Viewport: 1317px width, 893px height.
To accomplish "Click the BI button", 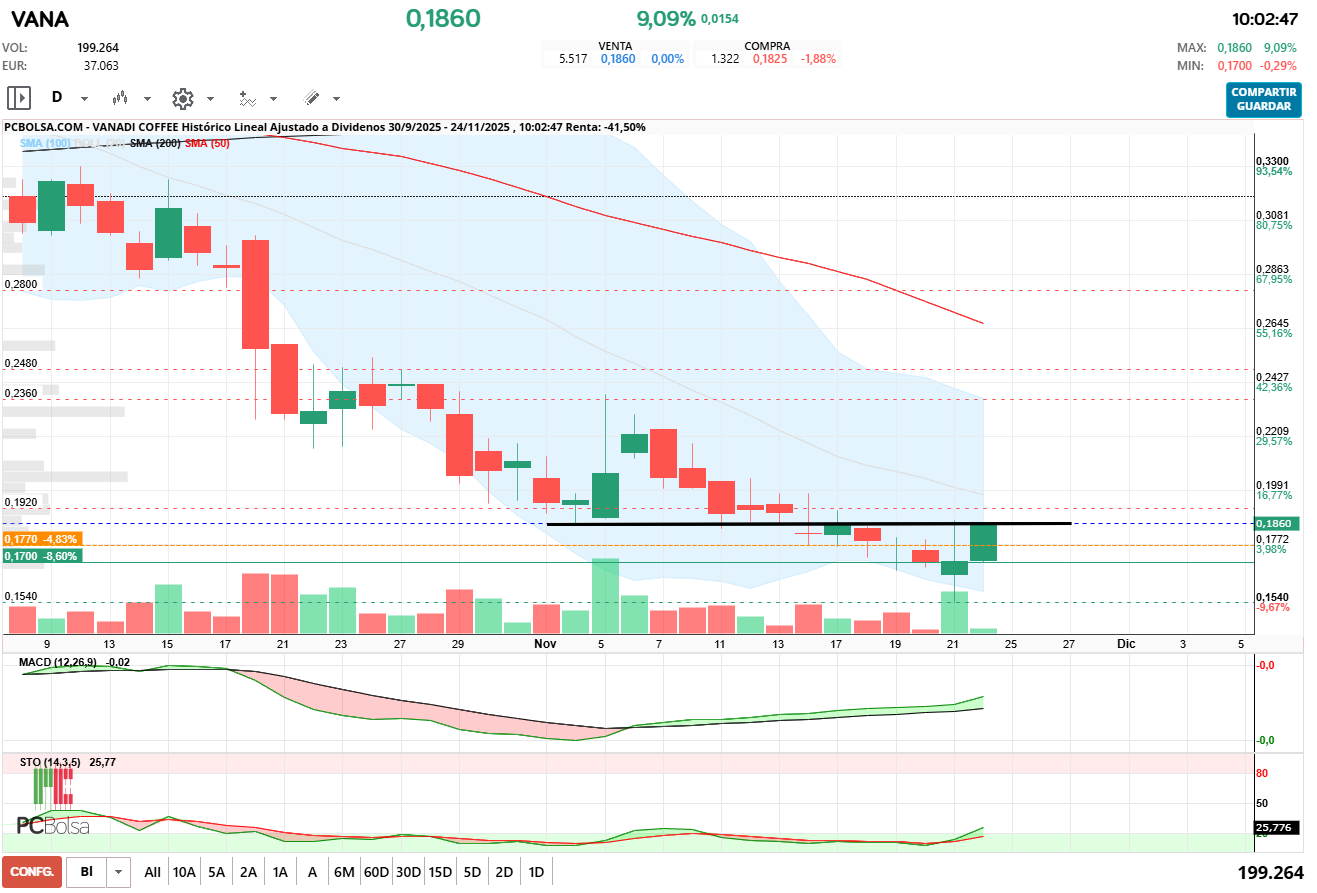I will pos(87,872).
